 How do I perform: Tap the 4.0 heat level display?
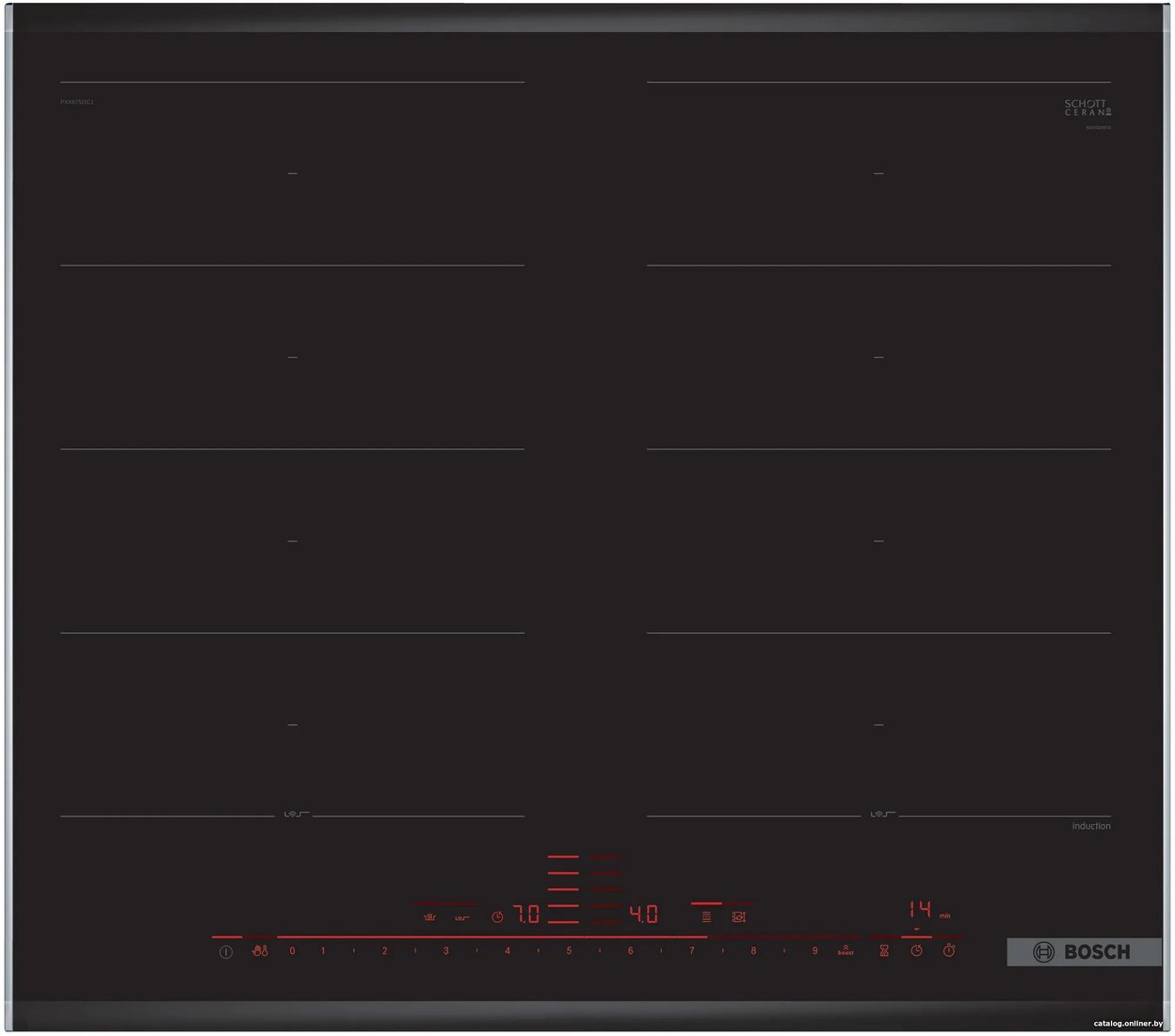[644, 915]
